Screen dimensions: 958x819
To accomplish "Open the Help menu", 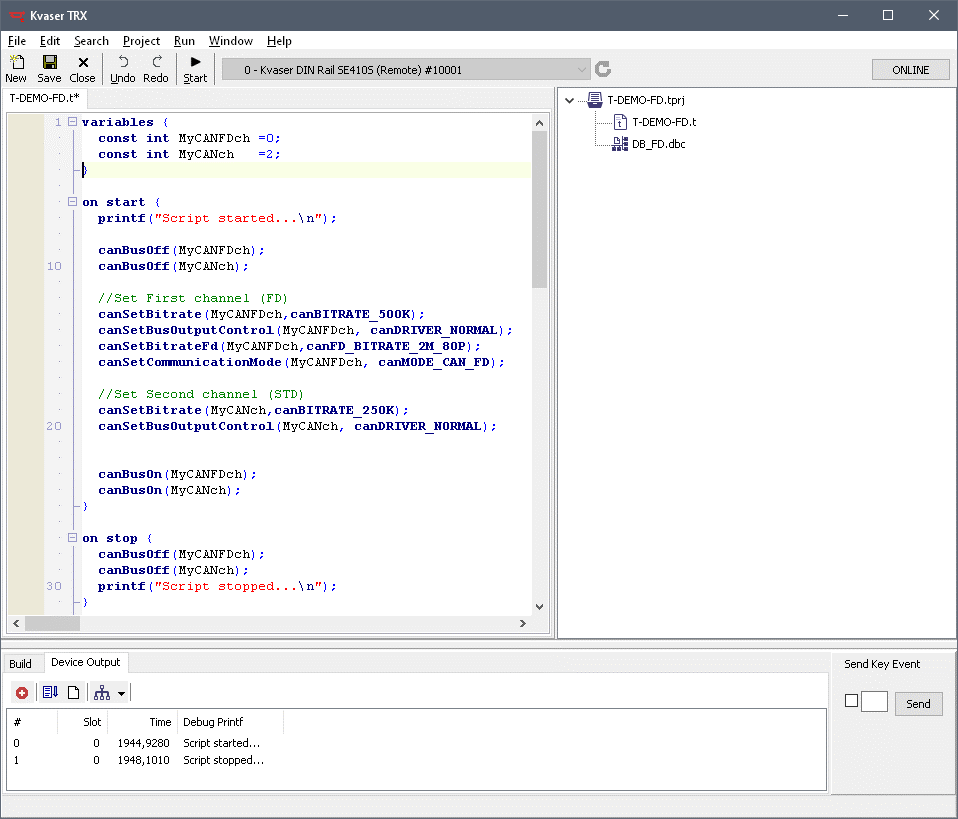I will coord(279,41).
